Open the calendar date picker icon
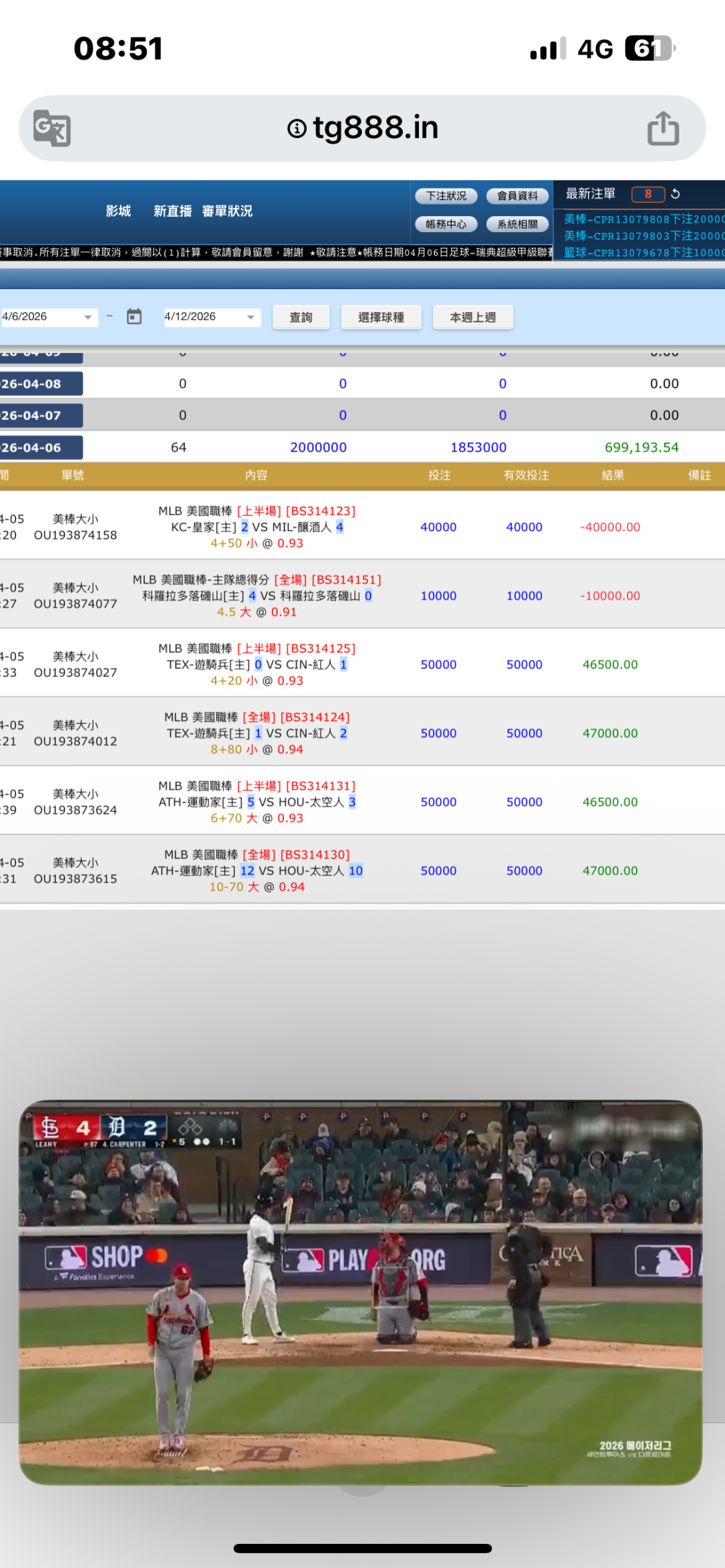Screen dimensions: 725x1568 tap(134, 317)
